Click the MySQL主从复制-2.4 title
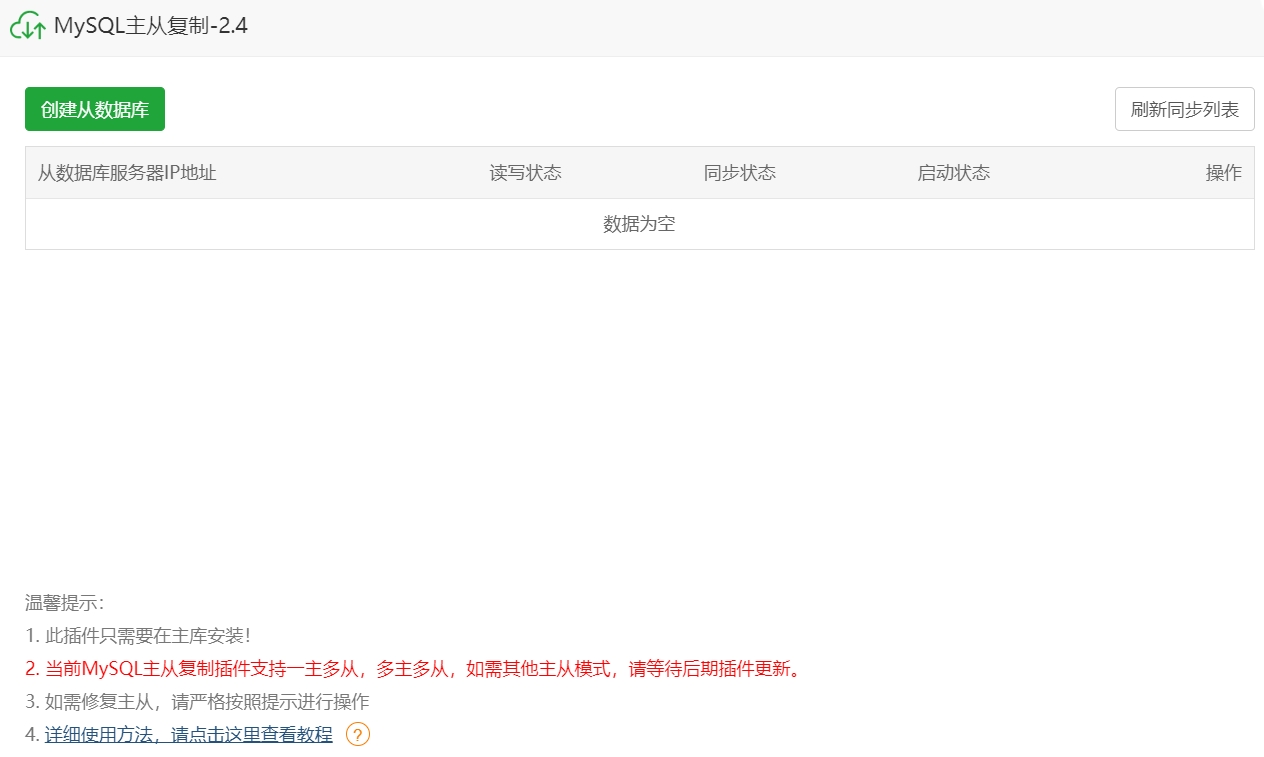Viewport: 1264px width, 757px height. (149, 25)
